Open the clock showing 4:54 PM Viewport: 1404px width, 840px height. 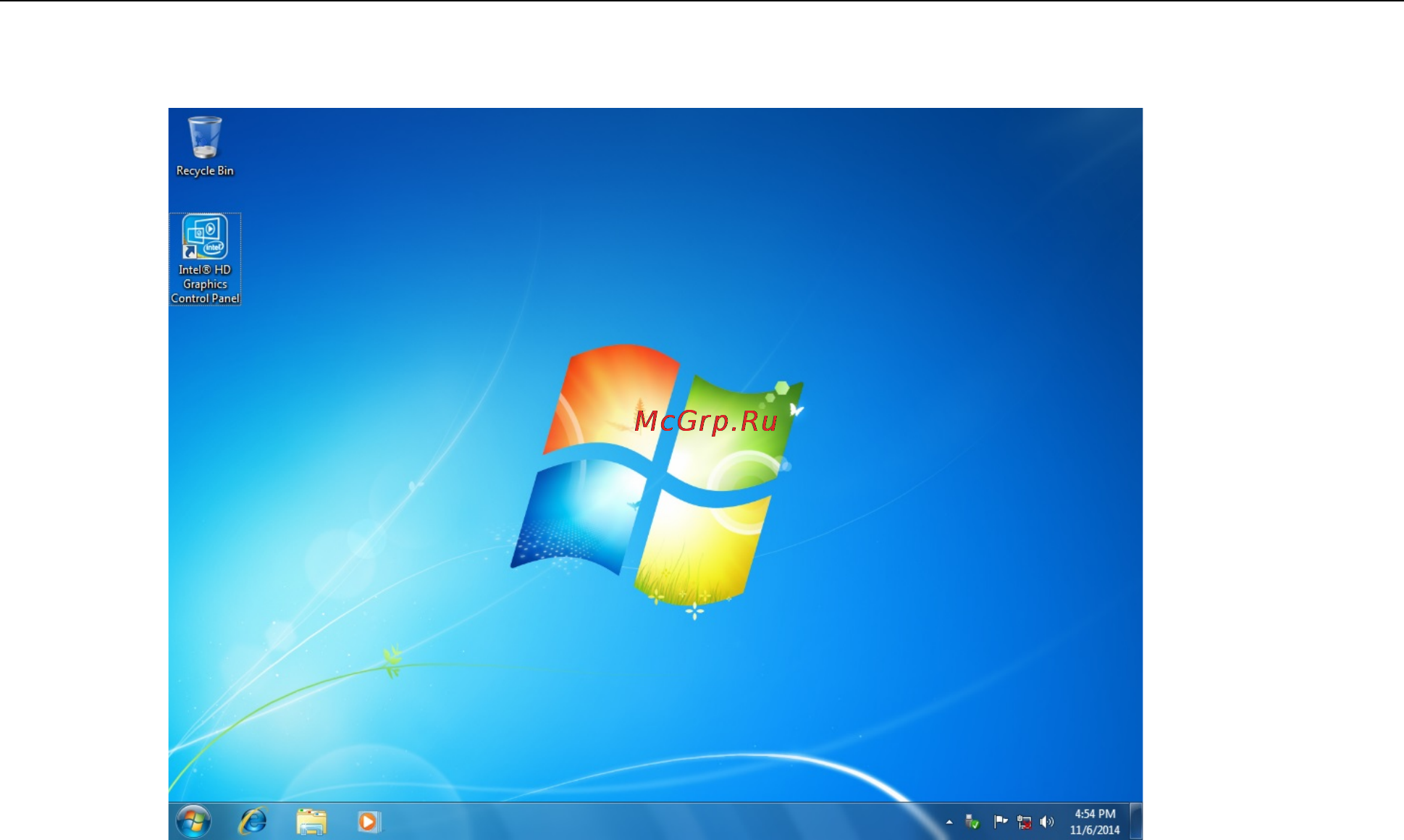(x=1095, y=822)
